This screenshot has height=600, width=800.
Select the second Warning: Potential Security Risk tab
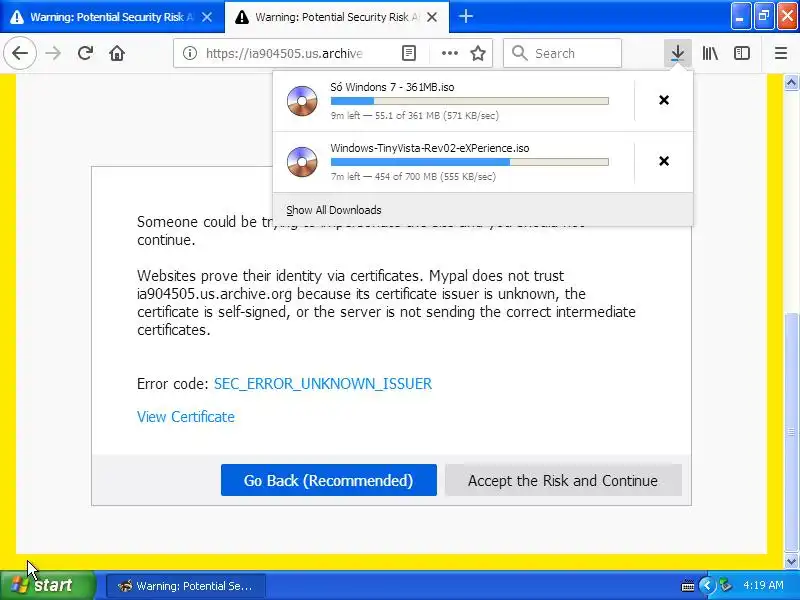tap(337, 17)
